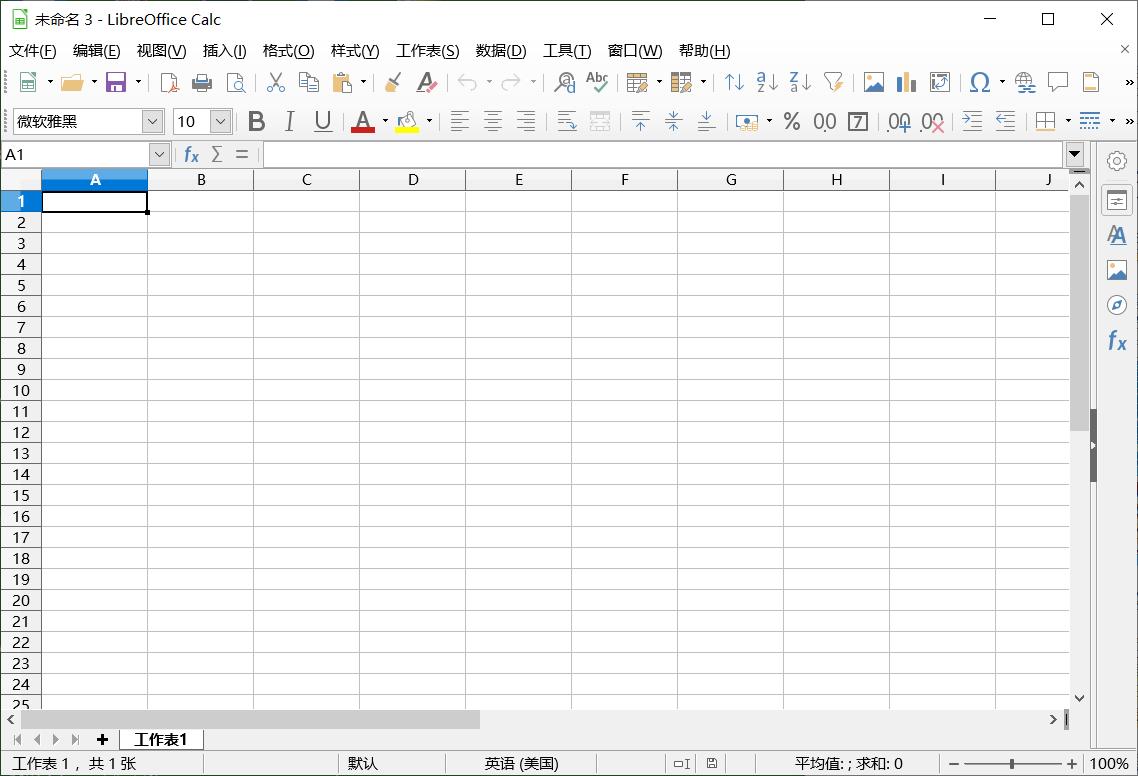
Task: Click the Sort icon
Action: coord(734,82)
